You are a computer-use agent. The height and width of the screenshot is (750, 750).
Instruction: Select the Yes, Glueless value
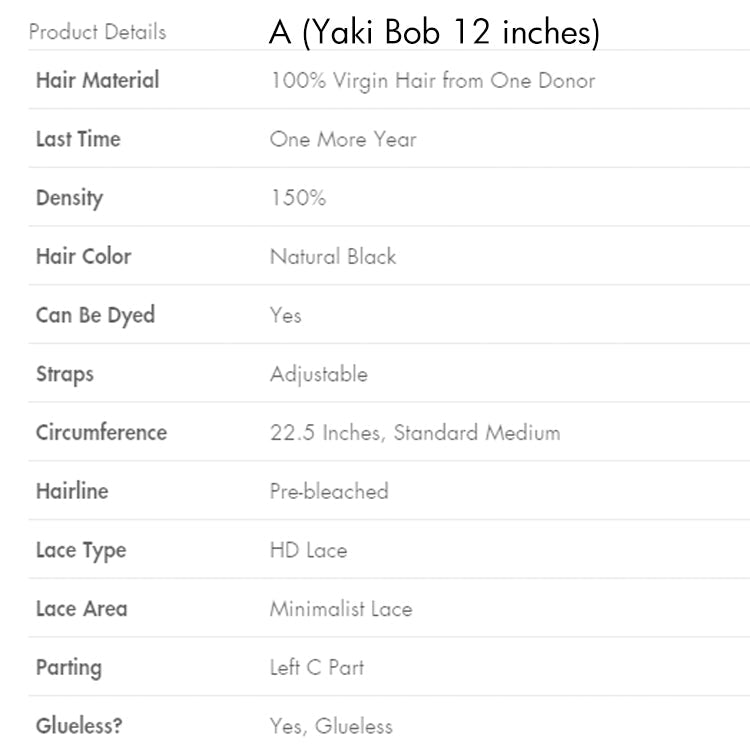pyautogui.click(x=331, y=726)
